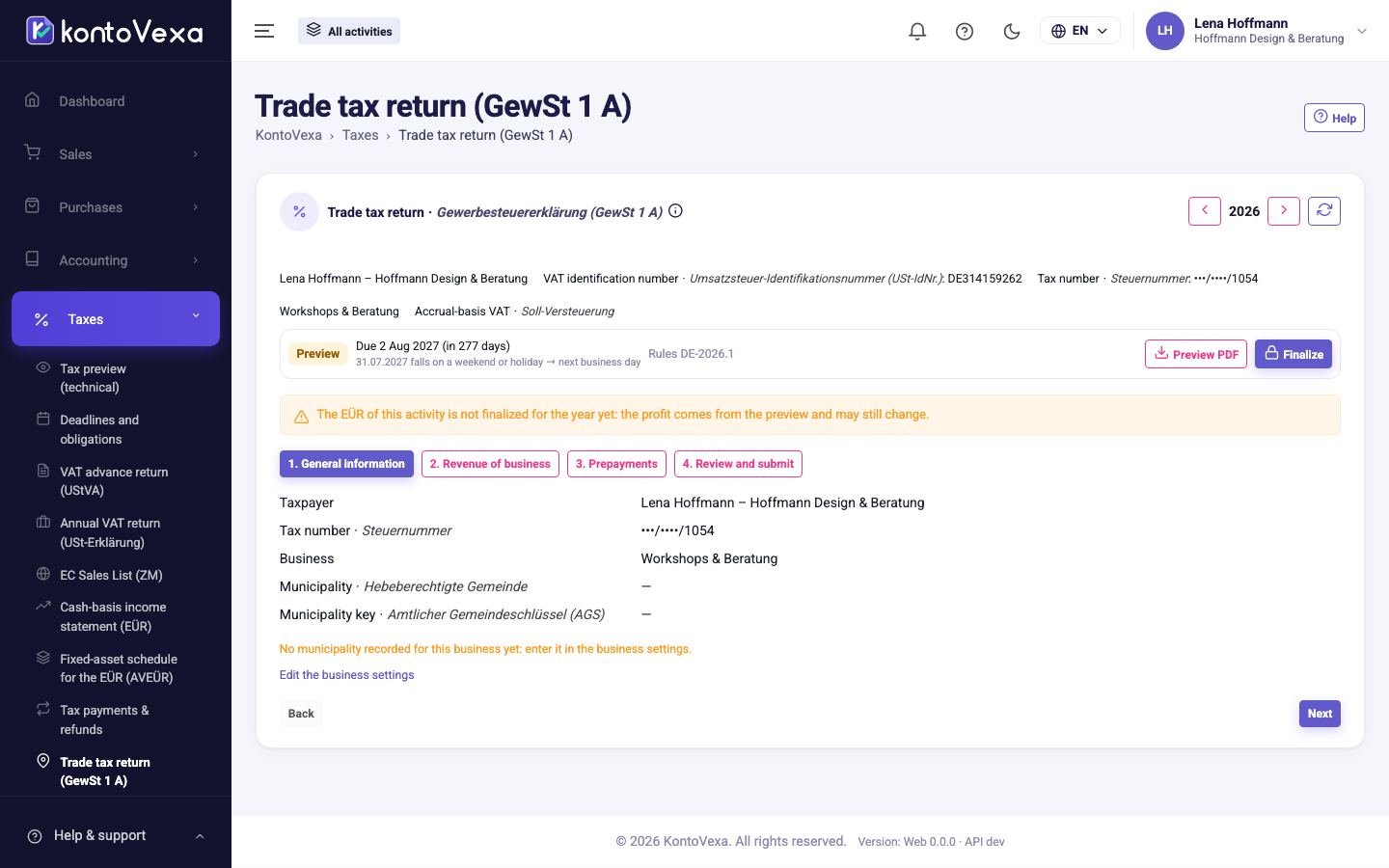Collapse the Taxes sidebar section

click(116, 318)
